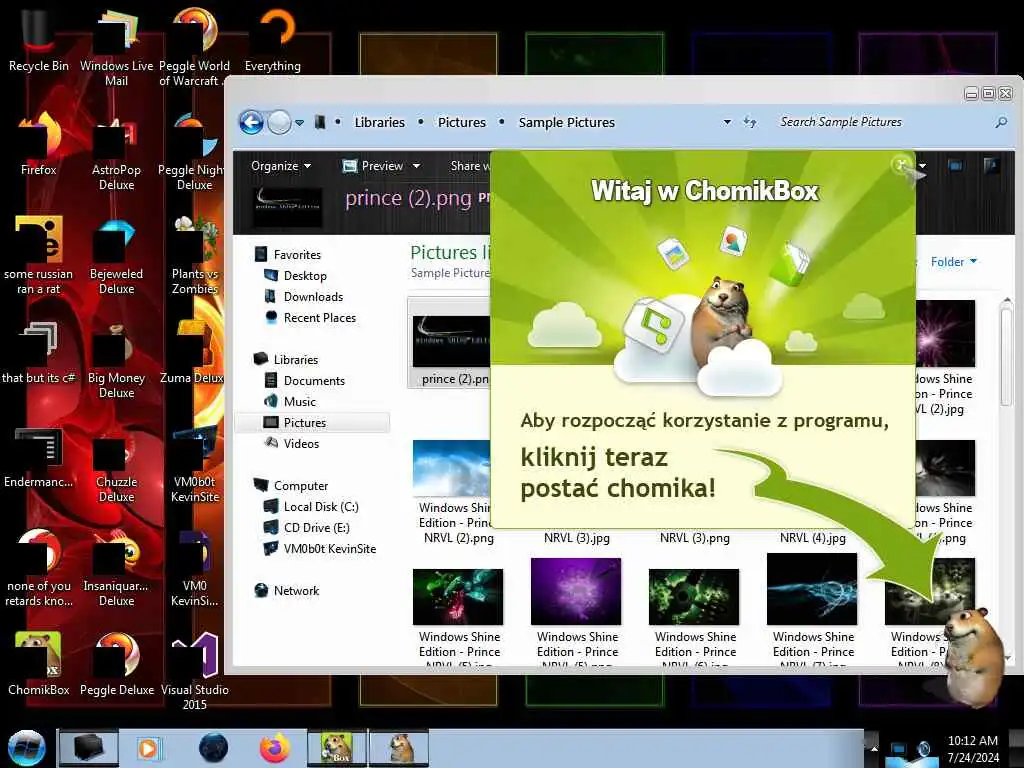Open recent locations dropdown arrow
Viewport: 1024px width, 768px height.
(299, 123)
